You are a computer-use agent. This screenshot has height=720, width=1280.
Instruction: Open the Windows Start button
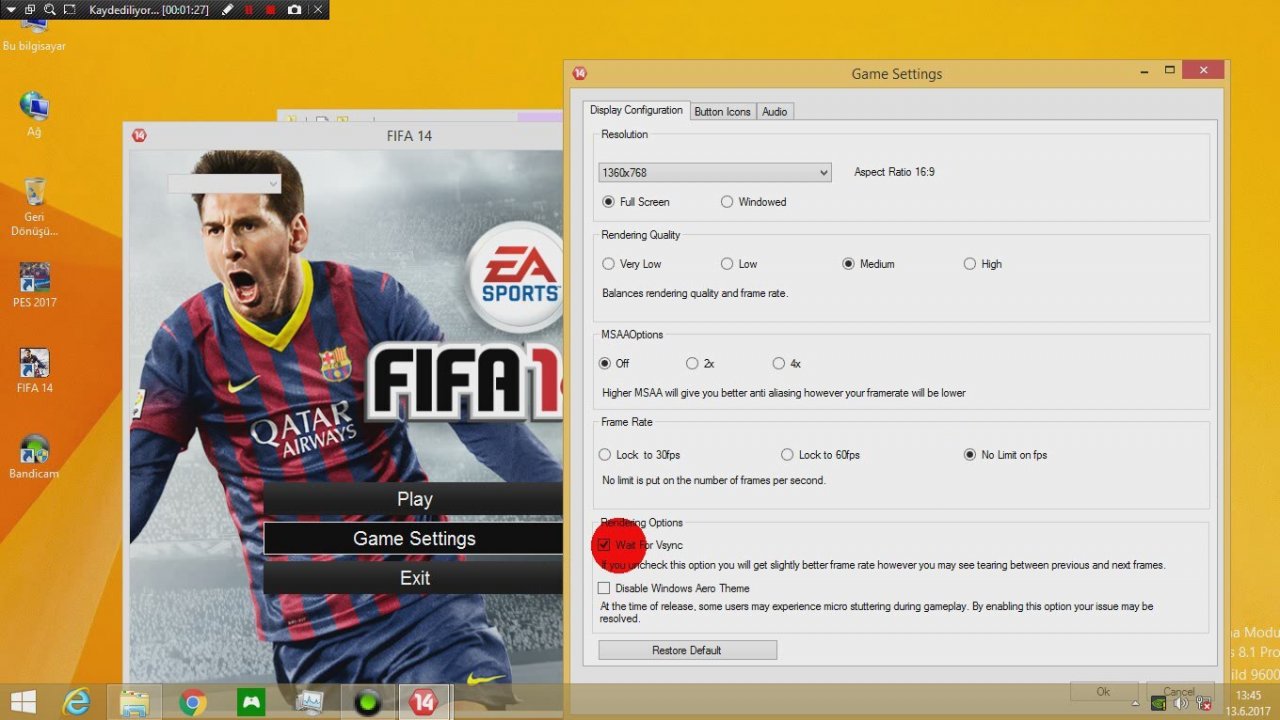point(24,702)
